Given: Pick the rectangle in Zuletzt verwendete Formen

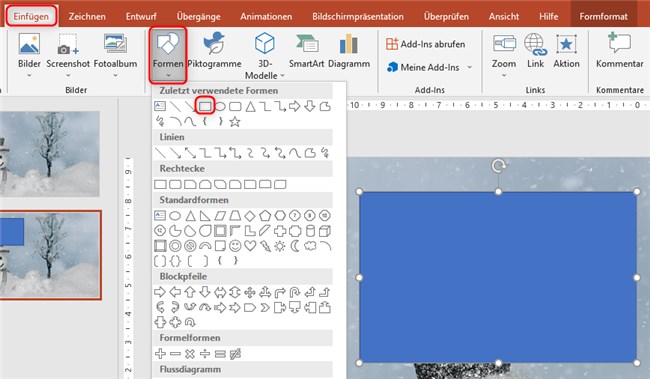Looking at the screenshot, I should pos(205,107).
